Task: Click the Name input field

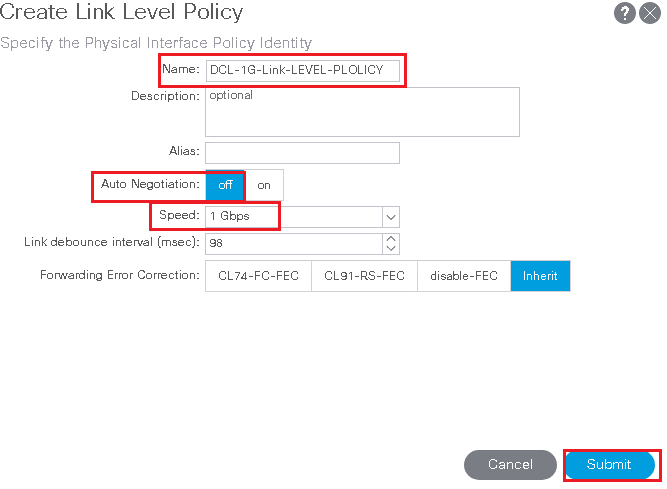Action: click(x=303, y=70)
